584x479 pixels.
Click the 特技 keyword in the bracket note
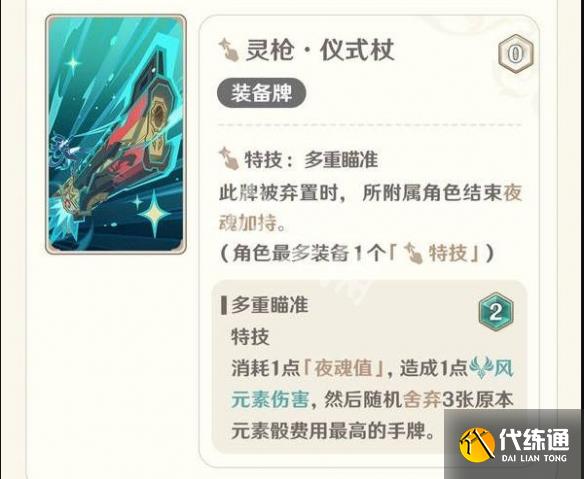[x=448, y=253]
